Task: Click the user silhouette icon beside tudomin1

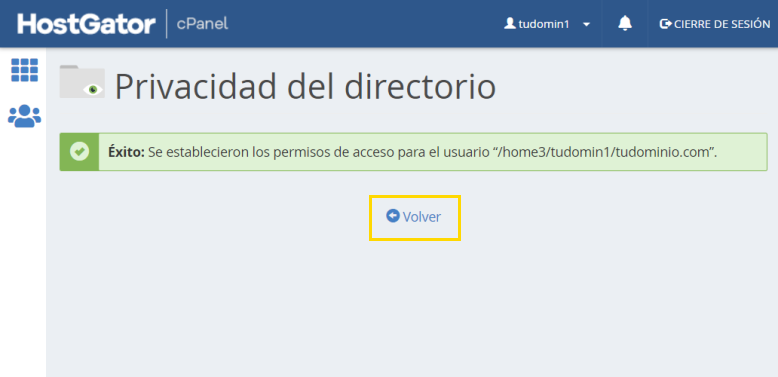Action: pos(510,23)
